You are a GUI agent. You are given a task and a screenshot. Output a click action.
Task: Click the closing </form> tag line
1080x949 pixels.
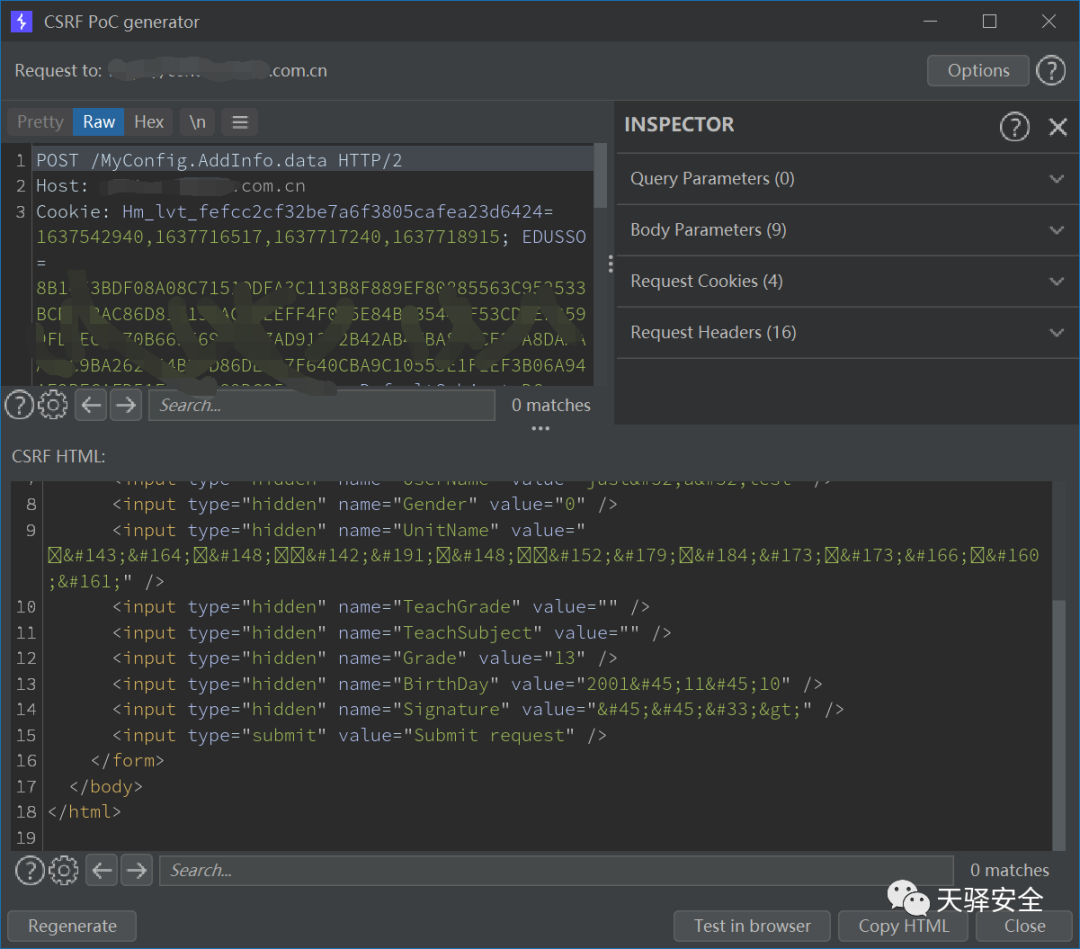click(x=127, y=760)
